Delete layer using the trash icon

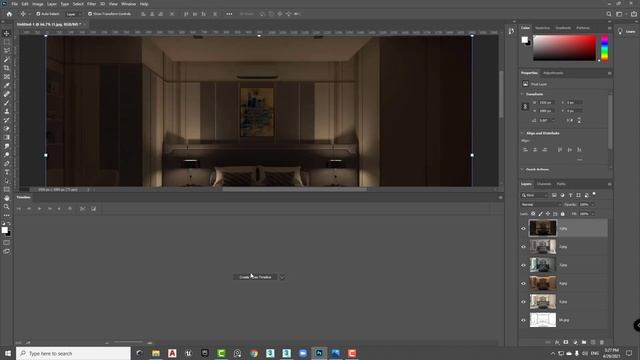coord(602,342)
